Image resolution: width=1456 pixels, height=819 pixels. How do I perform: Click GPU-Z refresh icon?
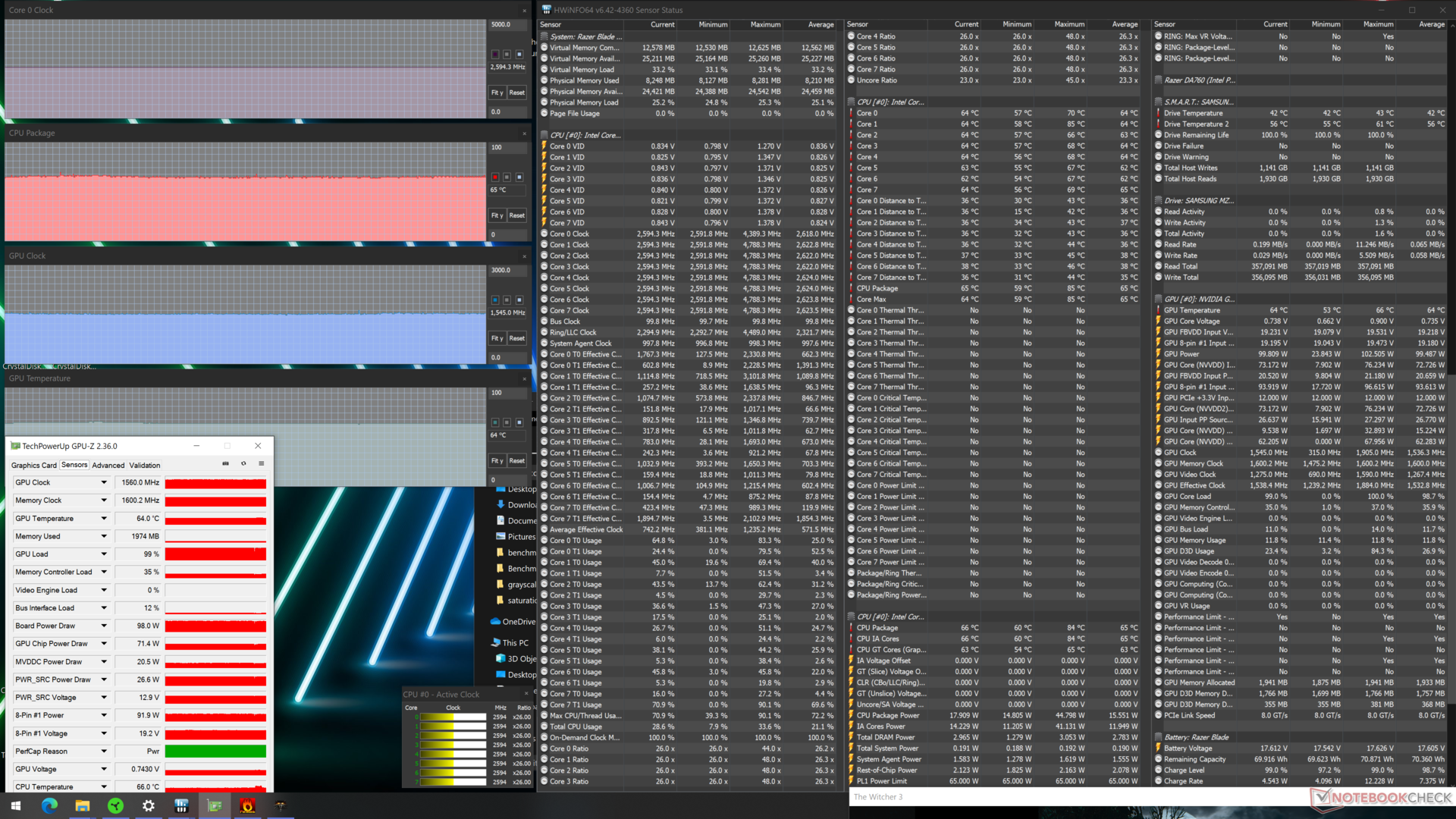243,463
